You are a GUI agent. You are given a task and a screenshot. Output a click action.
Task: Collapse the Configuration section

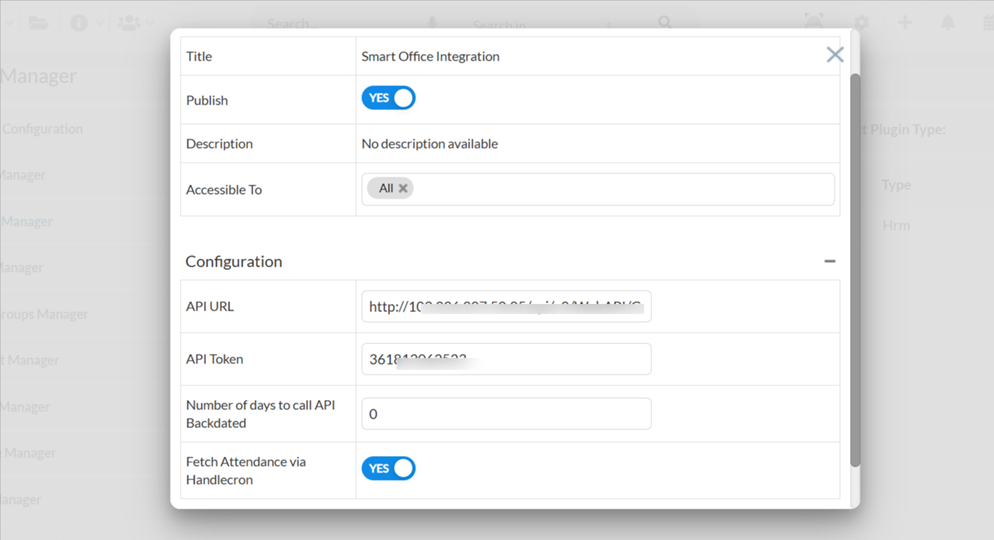[830, 261]
